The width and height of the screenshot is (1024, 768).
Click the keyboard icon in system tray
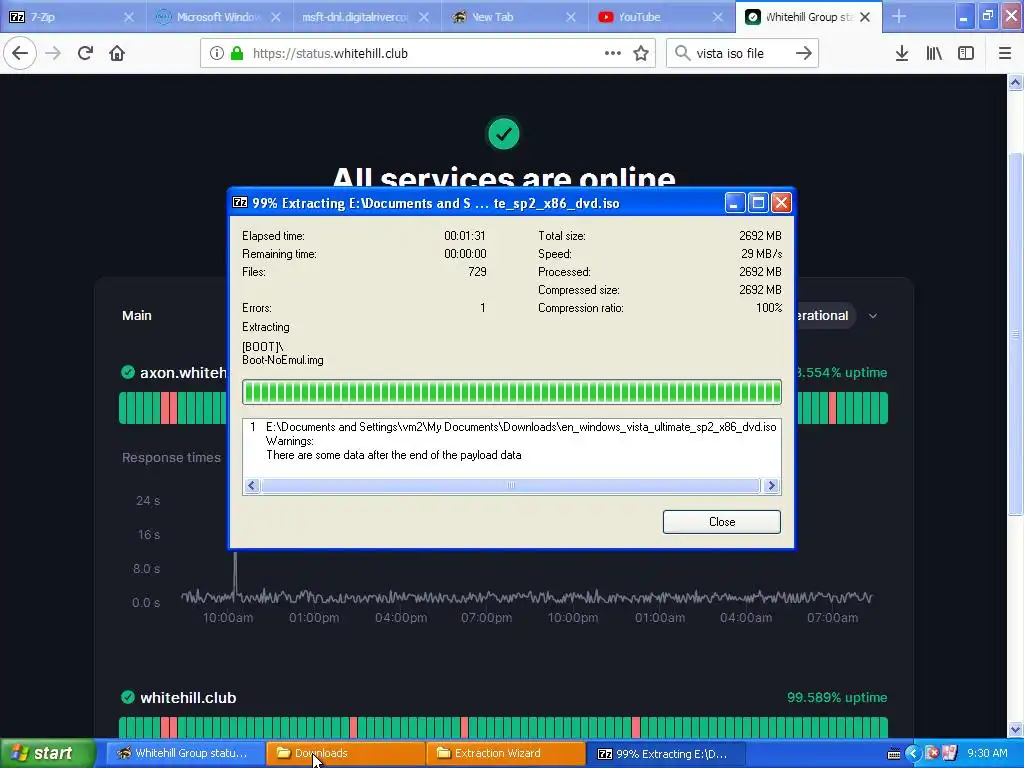[x=894, y=754]
